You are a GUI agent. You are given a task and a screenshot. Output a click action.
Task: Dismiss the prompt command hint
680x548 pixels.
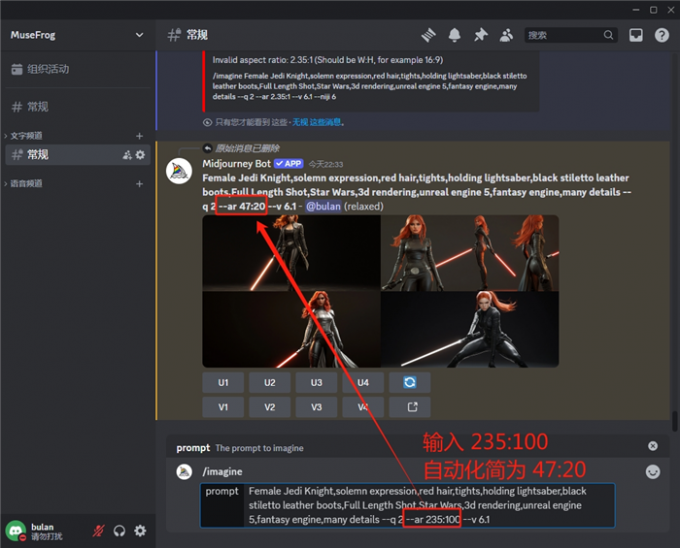653,446
